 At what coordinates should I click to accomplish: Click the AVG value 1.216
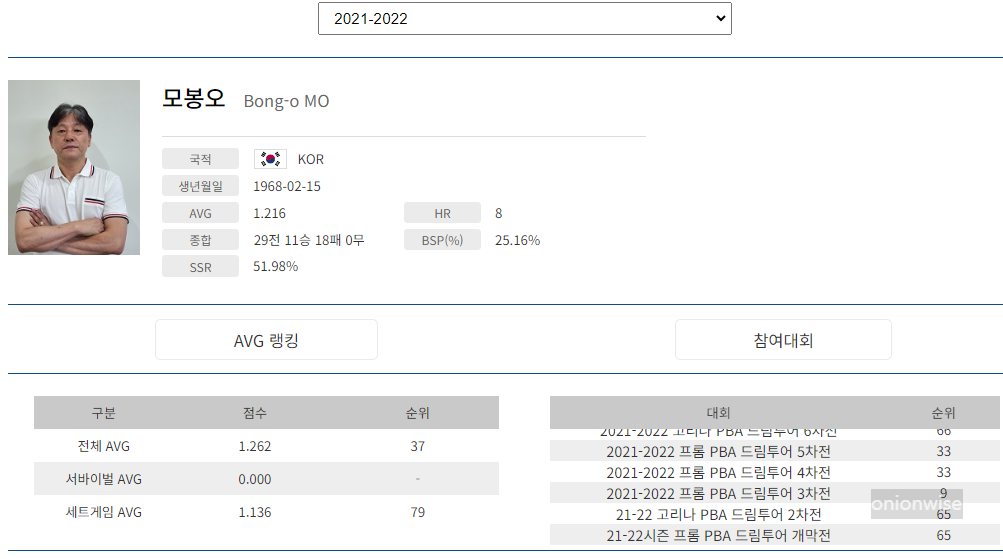point(269,213)
